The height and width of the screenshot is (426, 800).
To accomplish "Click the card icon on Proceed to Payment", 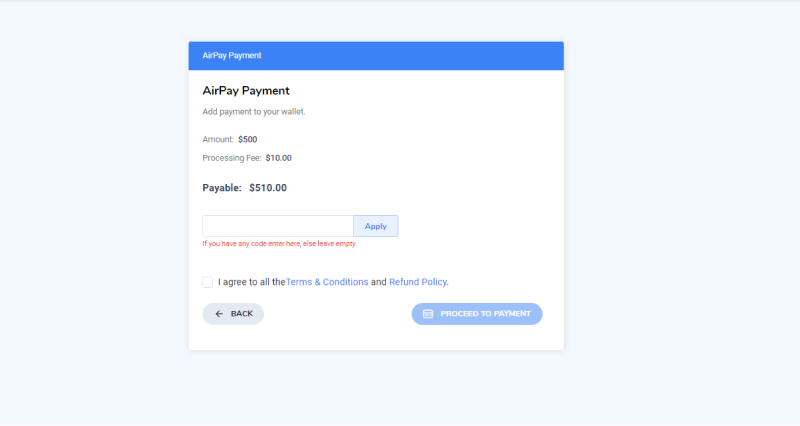I will point(428,314).
